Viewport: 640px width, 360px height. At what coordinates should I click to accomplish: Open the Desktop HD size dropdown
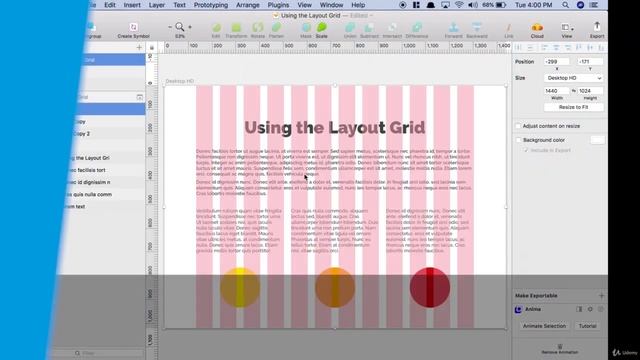[573, 78]
